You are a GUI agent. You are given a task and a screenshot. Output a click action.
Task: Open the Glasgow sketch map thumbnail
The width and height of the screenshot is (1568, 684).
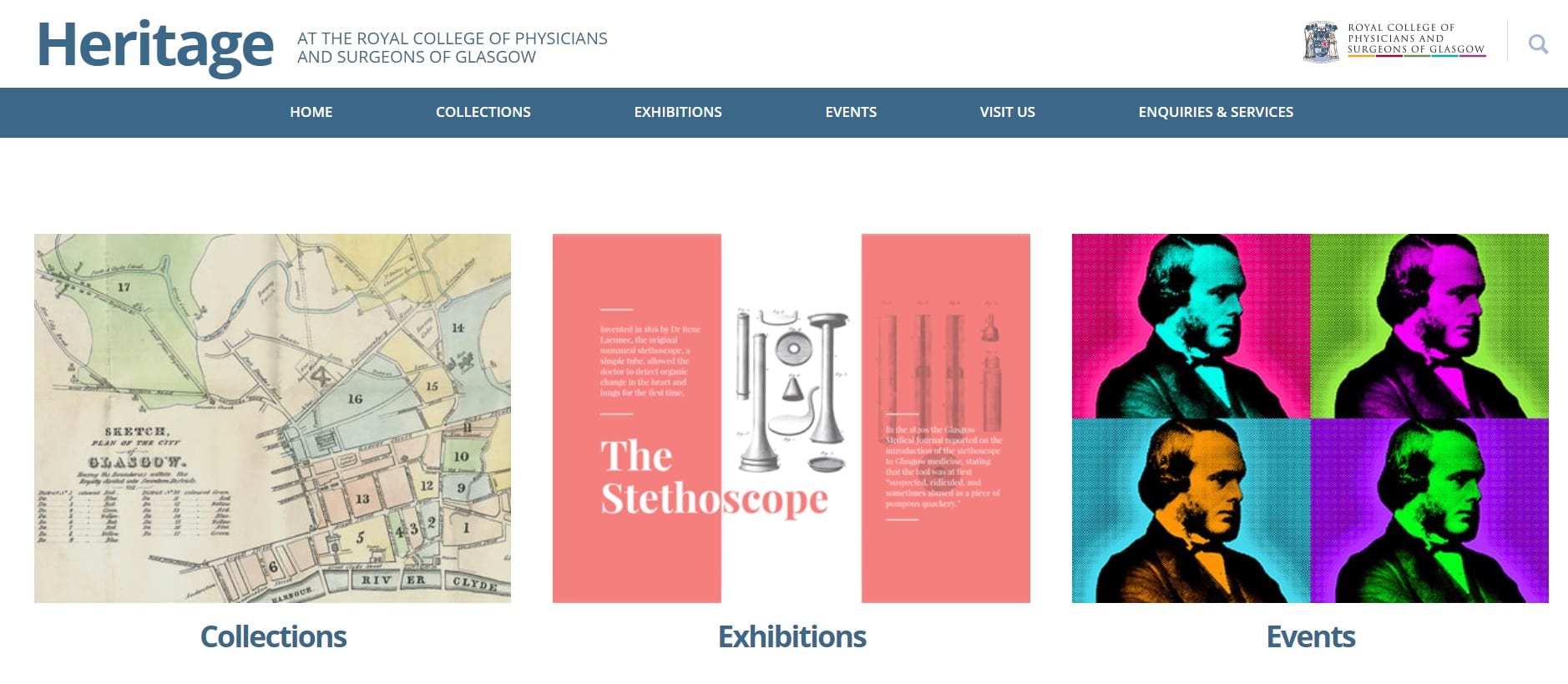pyautogui.click(x=272, y=418)
